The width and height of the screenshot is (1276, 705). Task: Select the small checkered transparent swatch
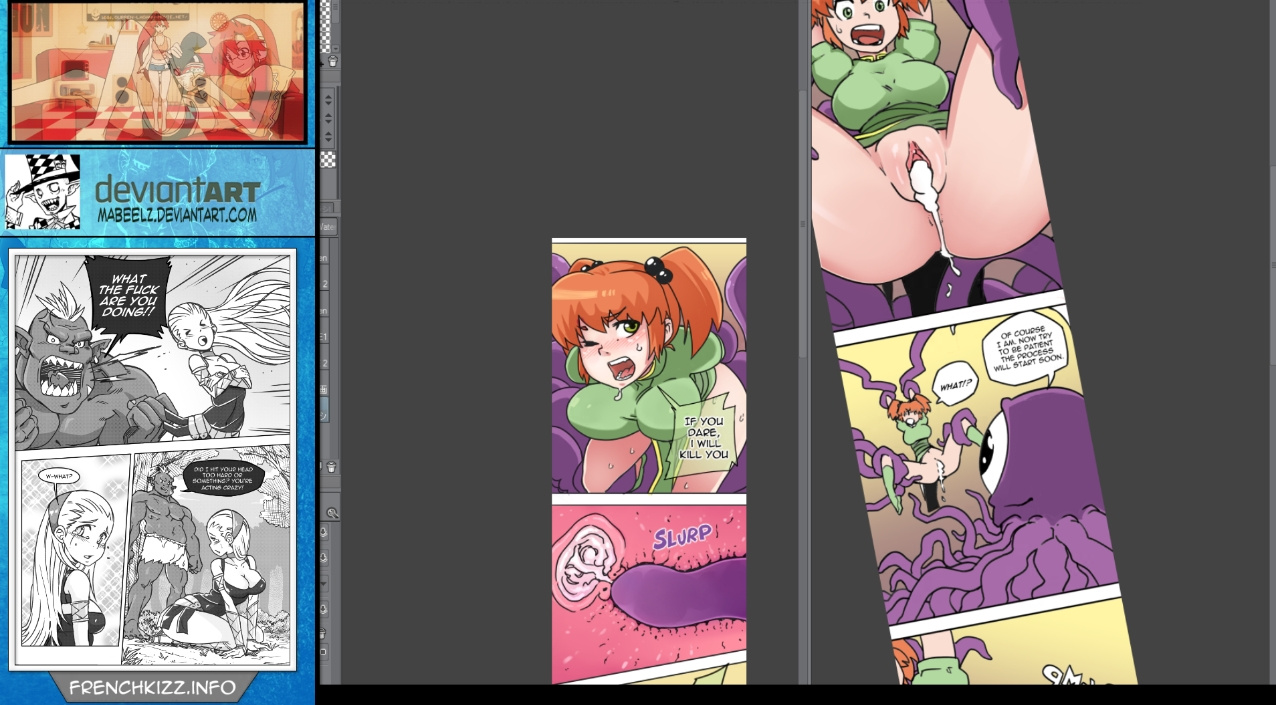click(328, 160)
